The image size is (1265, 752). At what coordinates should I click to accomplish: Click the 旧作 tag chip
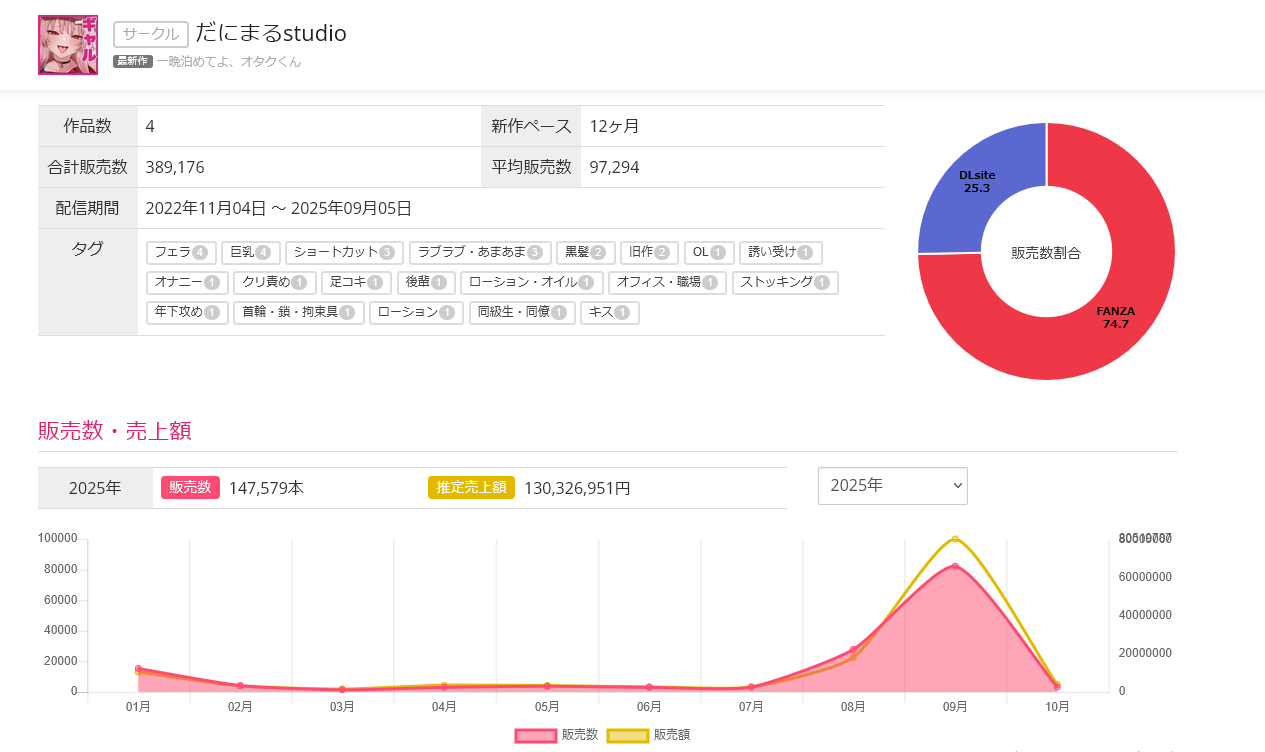coord(649,253)
